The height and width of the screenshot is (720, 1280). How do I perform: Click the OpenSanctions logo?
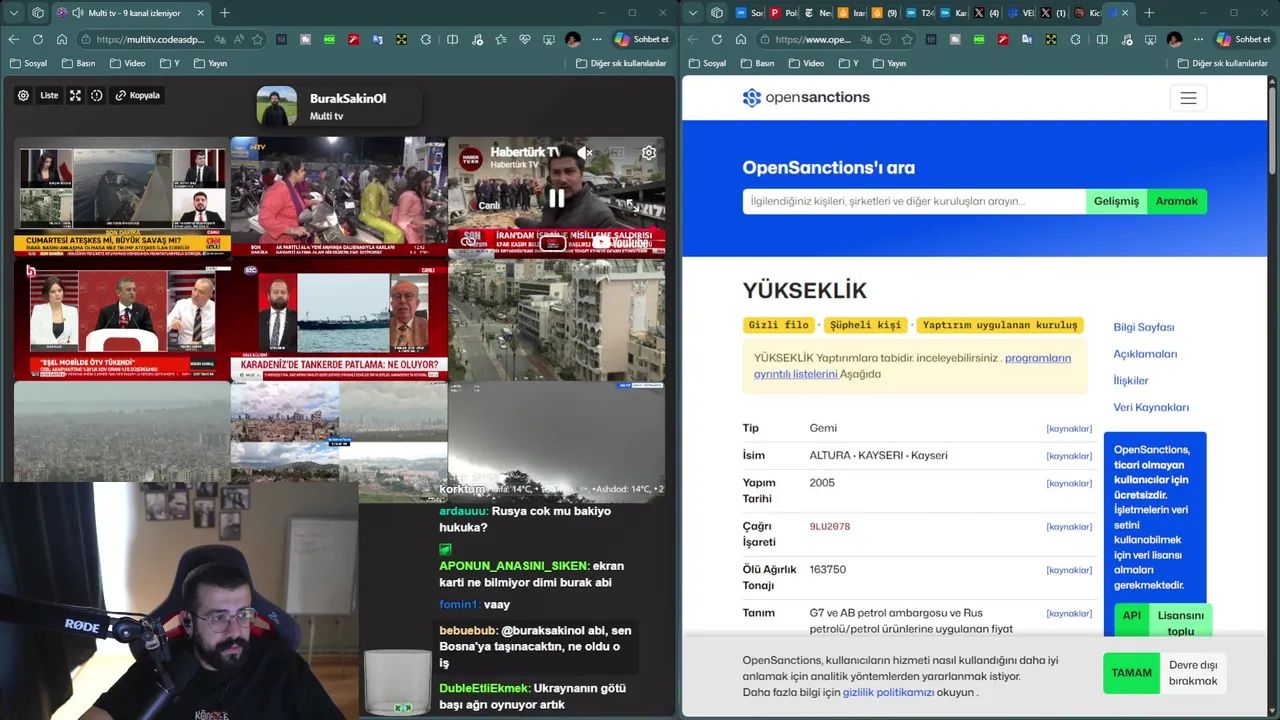[x=806, y=97]
